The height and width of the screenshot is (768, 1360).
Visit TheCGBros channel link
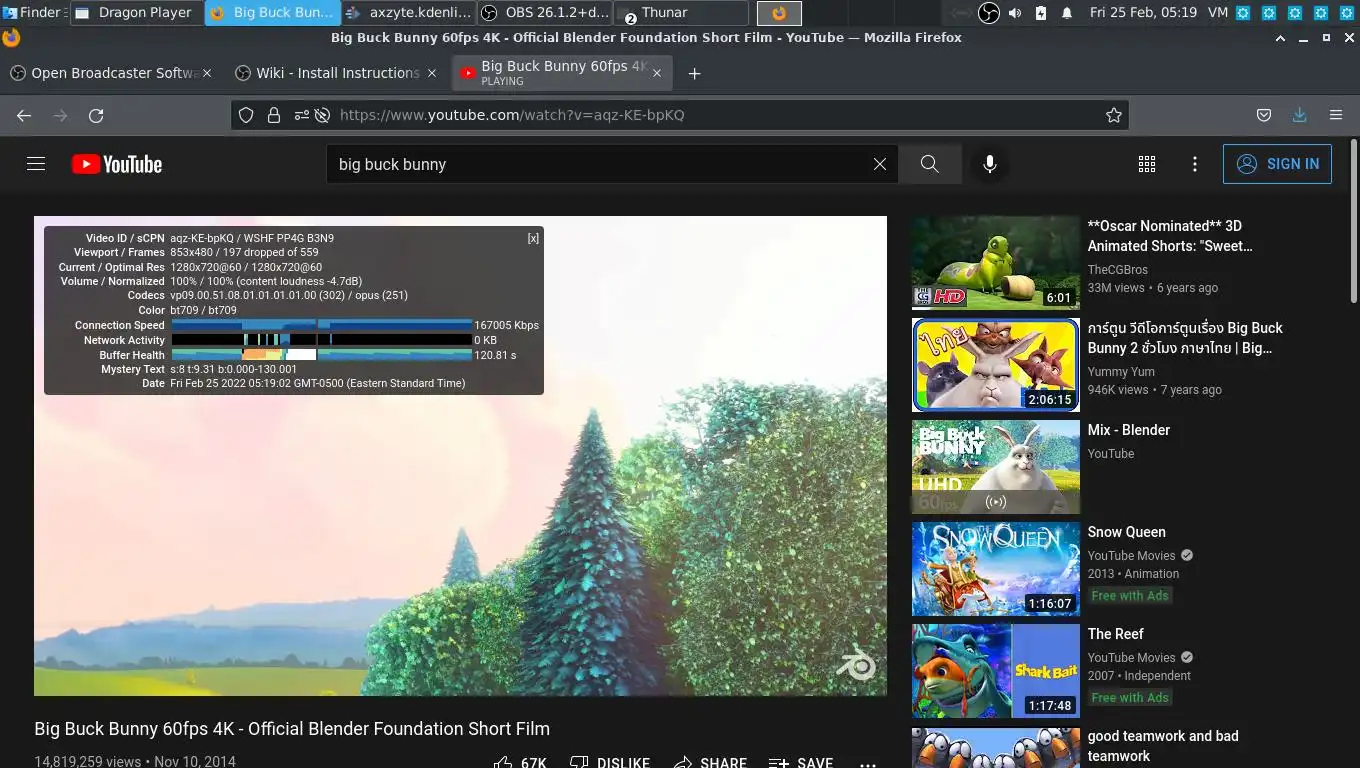tap(1118, 270)
